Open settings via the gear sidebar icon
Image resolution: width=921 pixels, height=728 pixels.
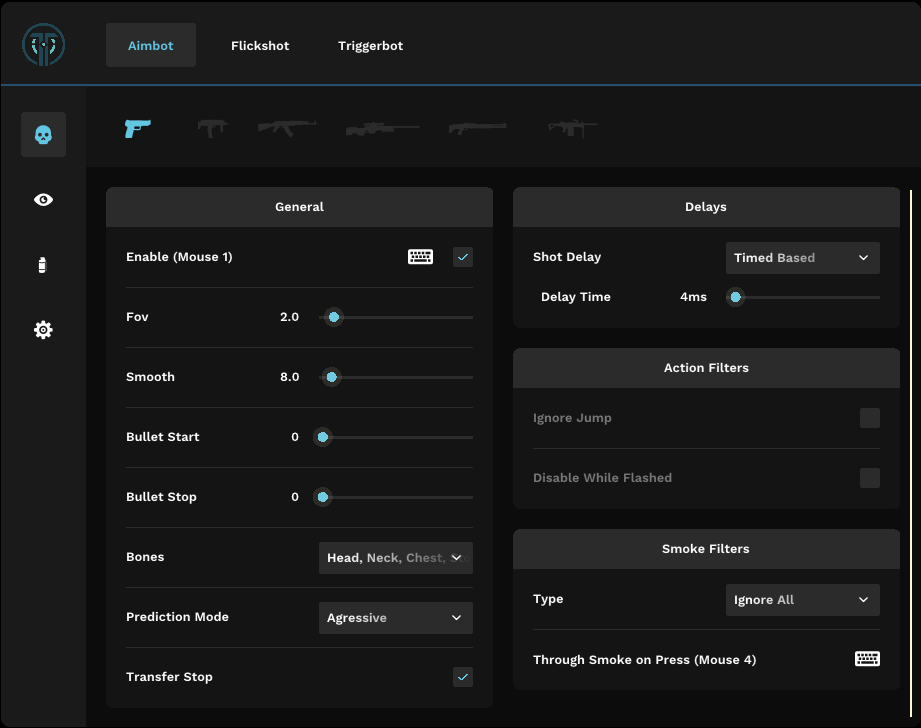43,330
